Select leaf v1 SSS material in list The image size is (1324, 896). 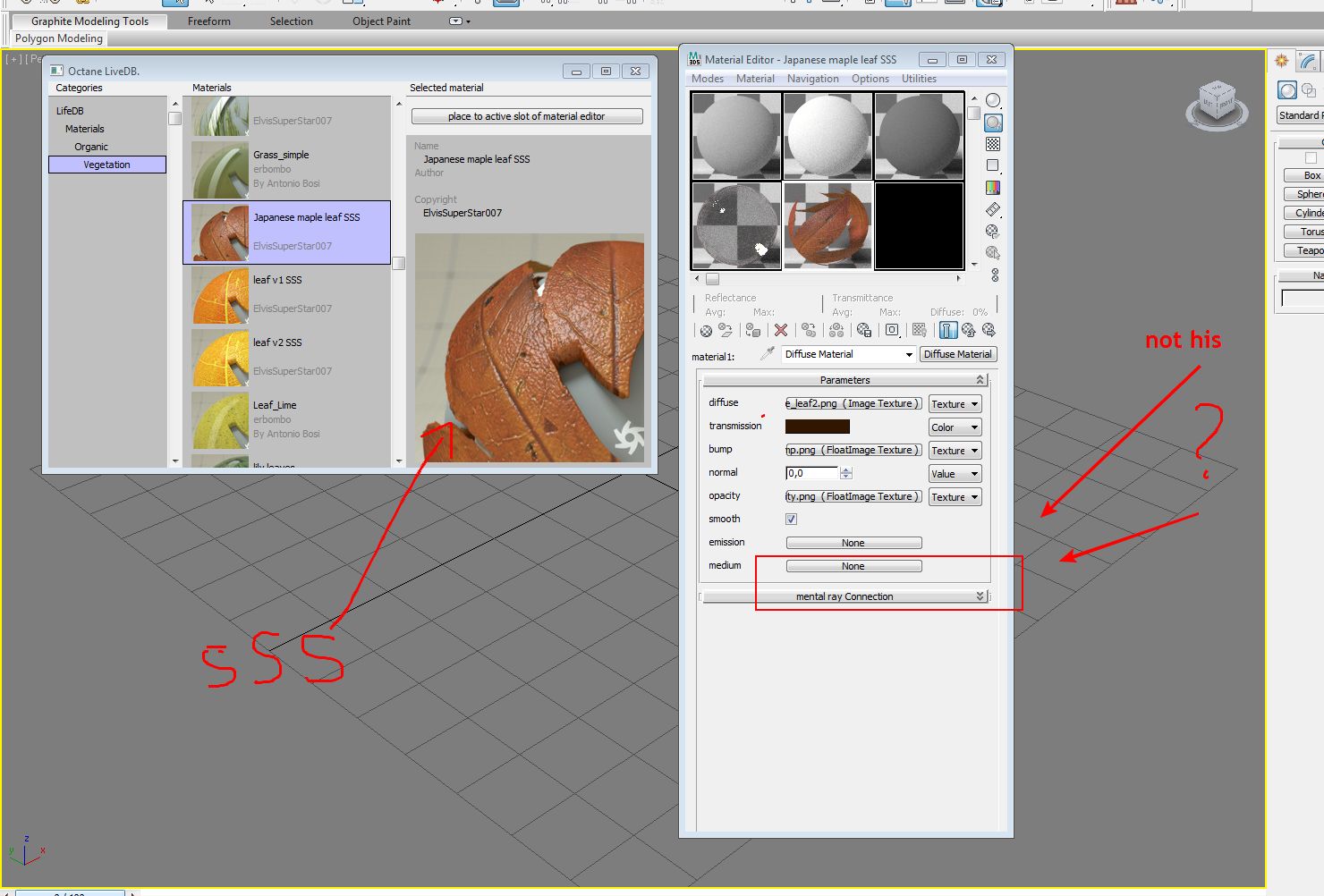click(x=287, y=295)
